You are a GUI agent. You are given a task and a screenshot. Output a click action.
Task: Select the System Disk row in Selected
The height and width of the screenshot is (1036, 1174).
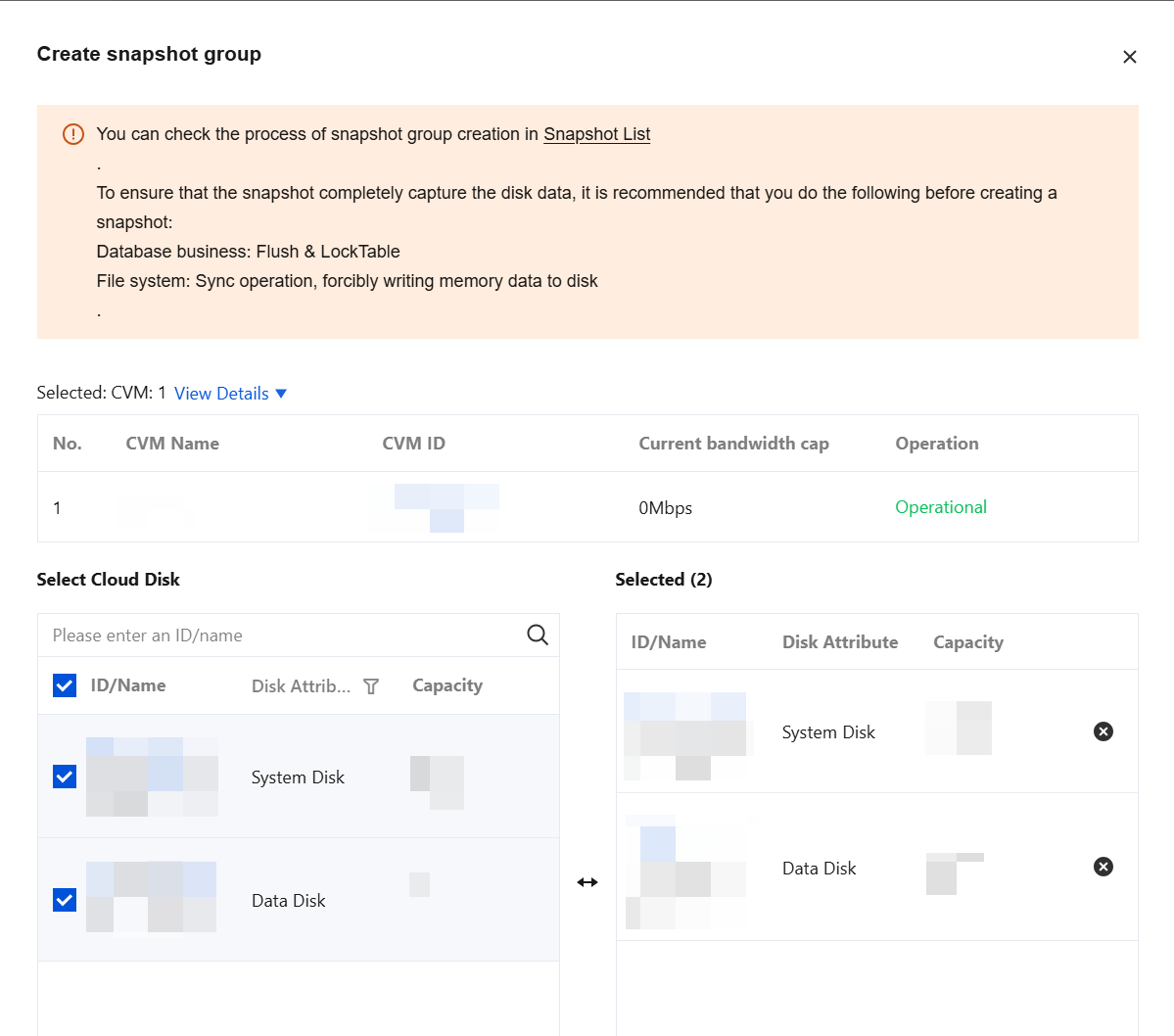click(x=876, y=731)
